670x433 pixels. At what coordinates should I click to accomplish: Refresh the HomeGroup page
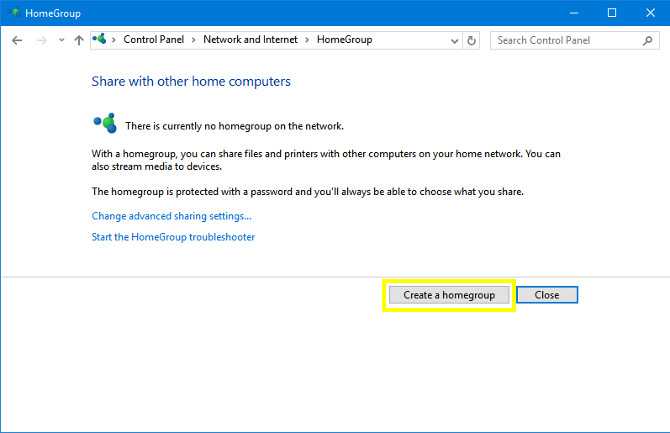point(471,41)
